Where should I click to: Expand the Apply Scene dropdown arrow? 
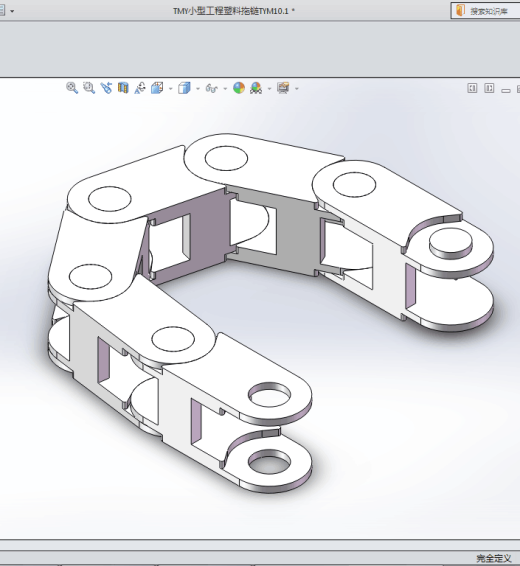[x=269, y=88]
